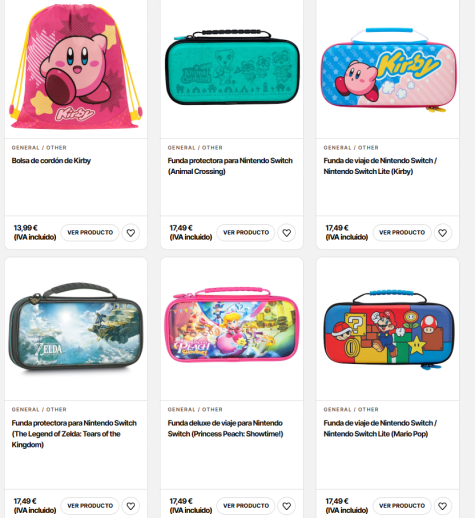The height and width of the screenshot is (518, 475).
Task: Click the Mario Pop case picture
Action: tap(388, 329)
